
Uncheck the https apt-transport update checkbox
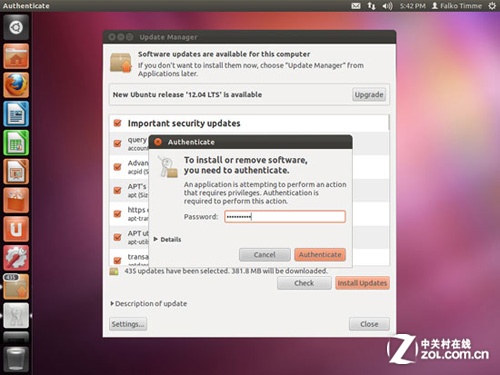click(x=117, y=213)
